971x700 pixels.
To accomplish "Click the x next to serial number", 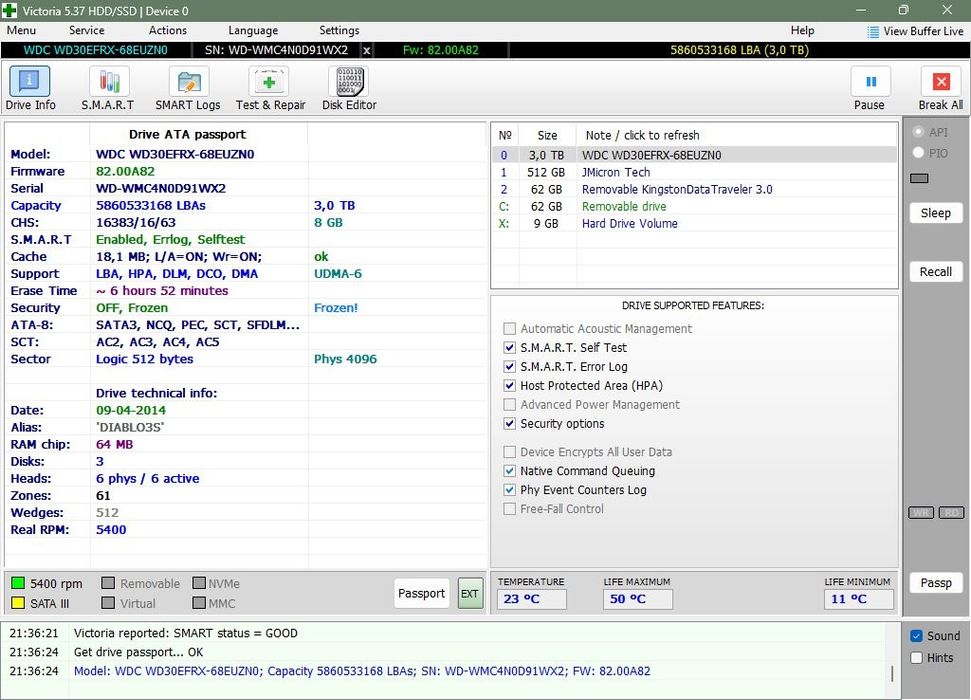I will tap(367, 51).
